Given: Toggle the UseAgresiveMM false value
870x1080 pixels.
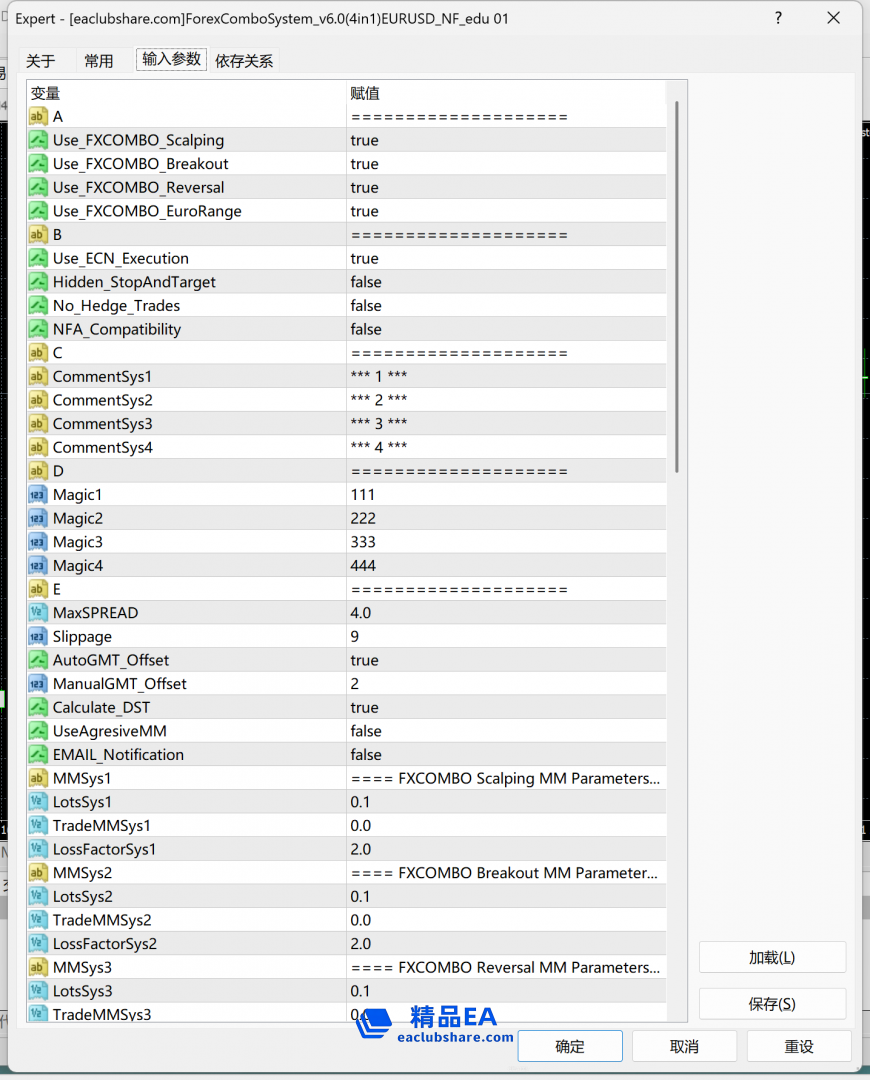Looking at the screenshot, I should 366,731.
